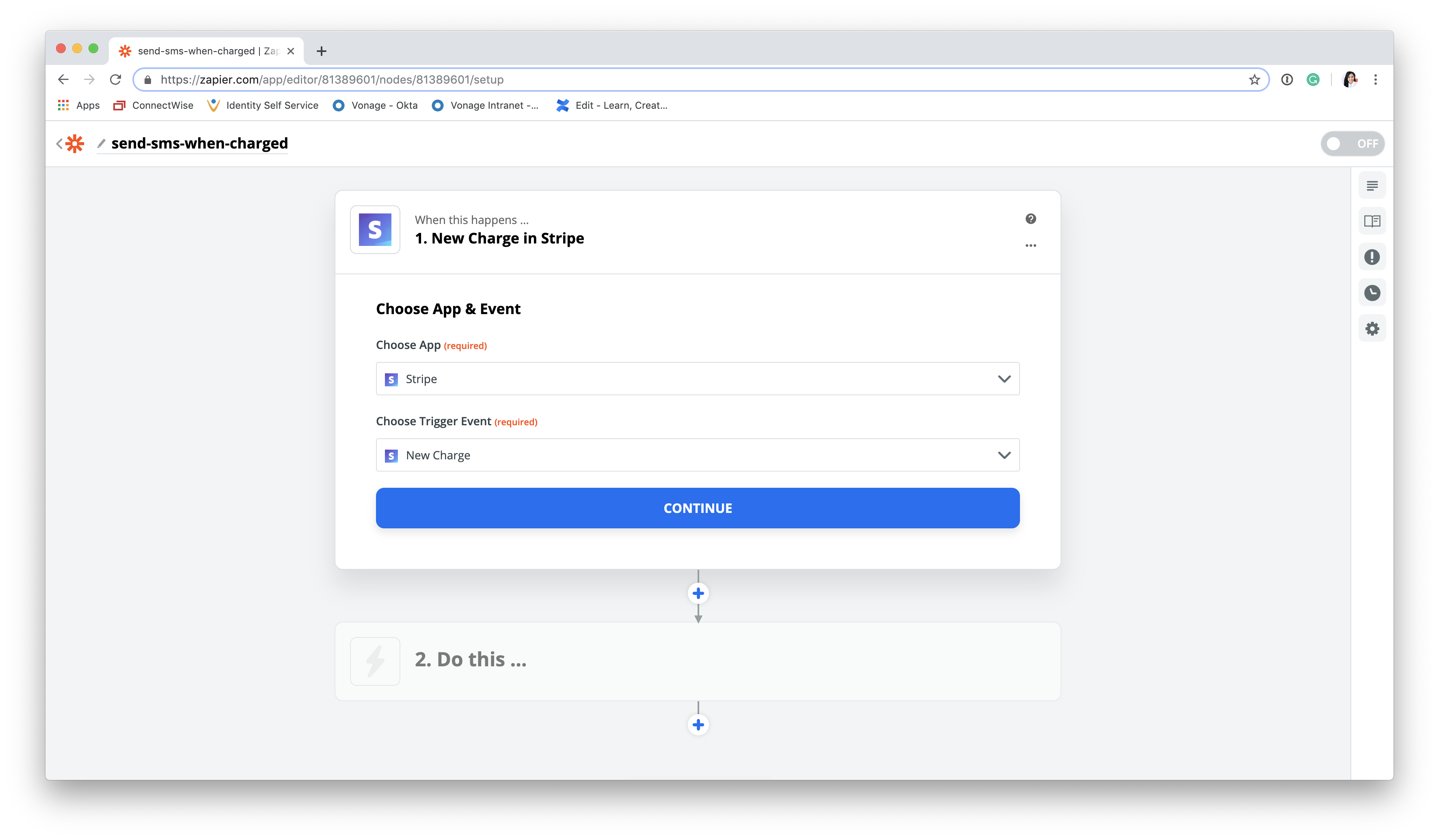
Task: Open the Zap outline list icon
Action: tap(1372, 185)
